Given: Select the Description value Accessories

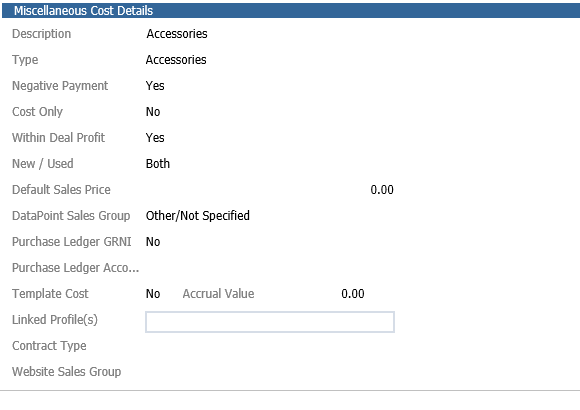Looking at the screenshot, I should pos(177,34).
